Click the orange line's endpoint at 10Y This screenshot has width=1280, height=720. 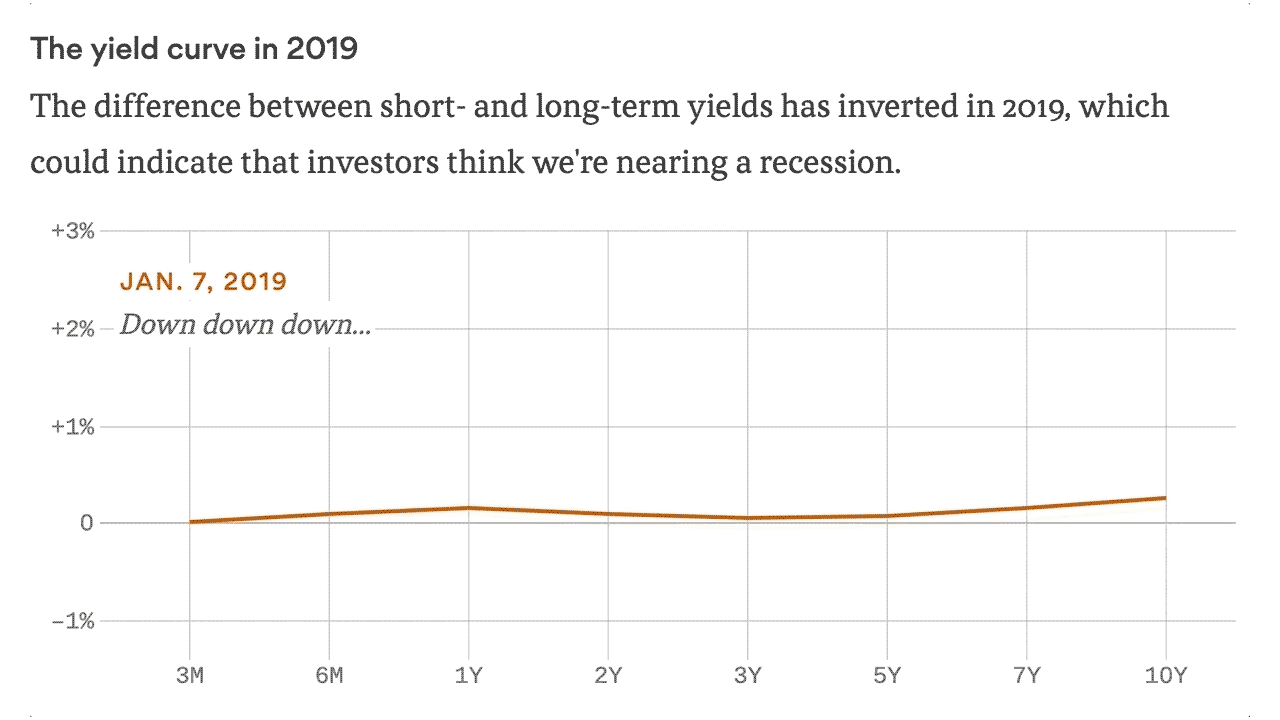[x=1165, y=498]
